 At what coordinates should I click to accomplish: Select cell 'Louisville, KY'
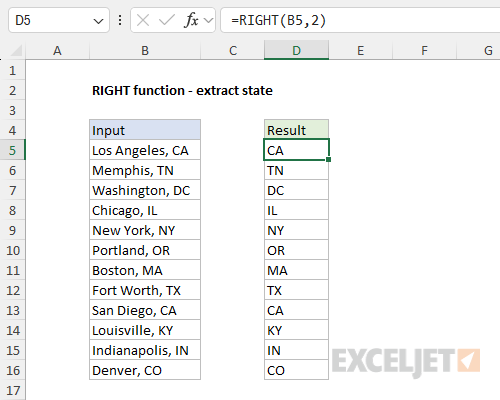(x=145, y=330)
